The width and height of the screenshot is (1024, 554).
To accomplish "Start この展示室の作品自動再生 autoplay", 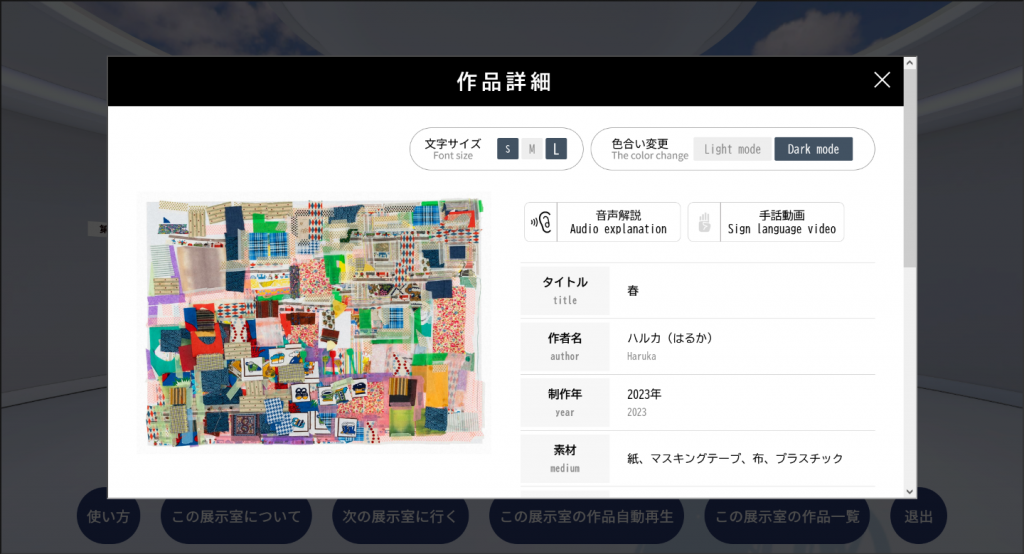I will pos(587,517).
